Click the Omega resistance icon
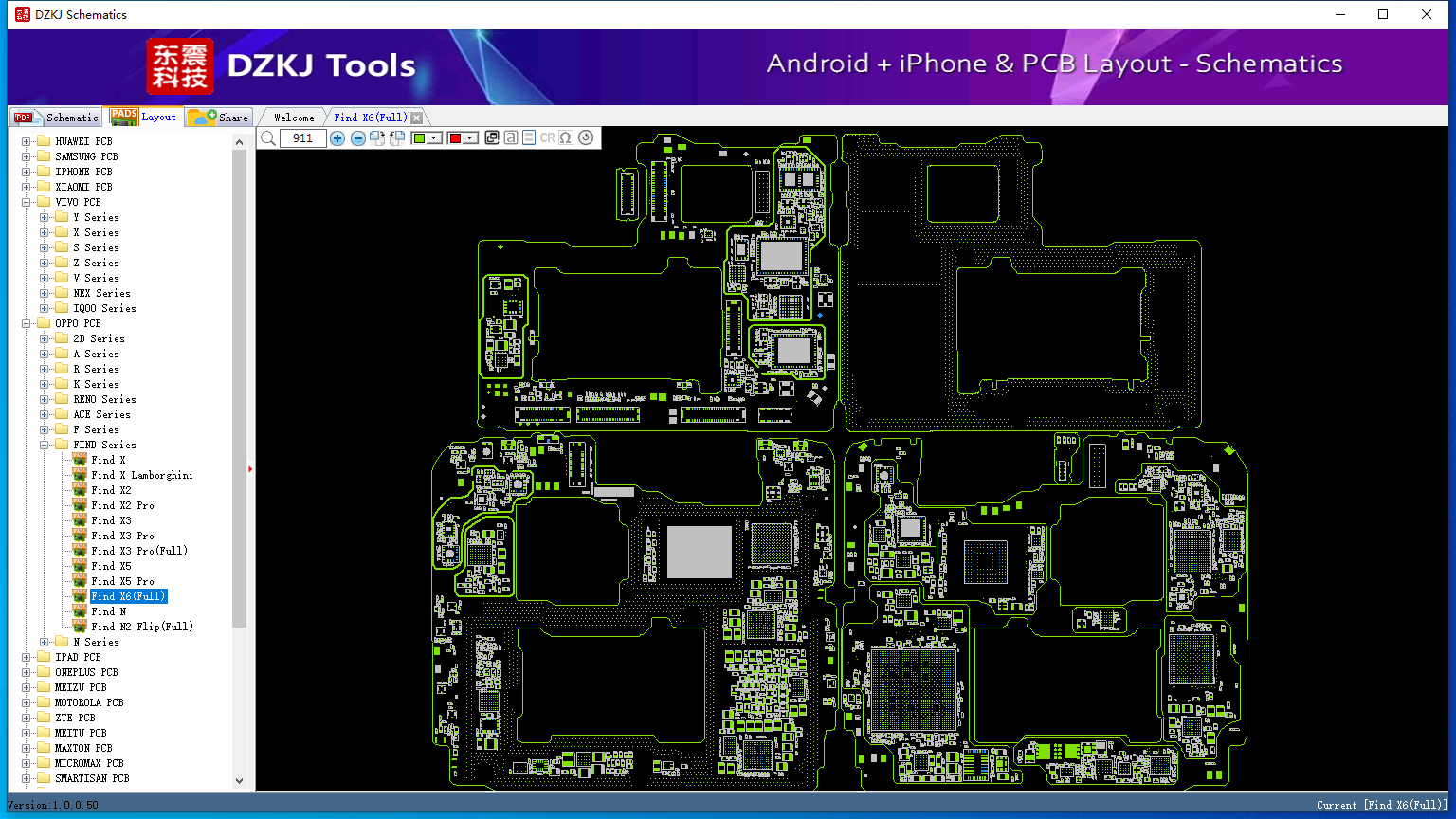Image resolution: width=1456 pixels, height=819 pixels. pyautogui.click(x=566, y=137)
